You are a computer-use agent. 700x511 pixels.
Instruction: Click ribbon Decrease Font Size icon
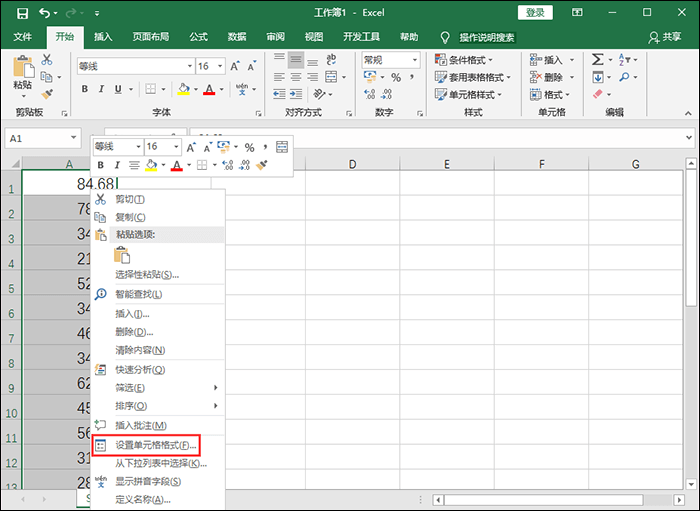(252, 66)
